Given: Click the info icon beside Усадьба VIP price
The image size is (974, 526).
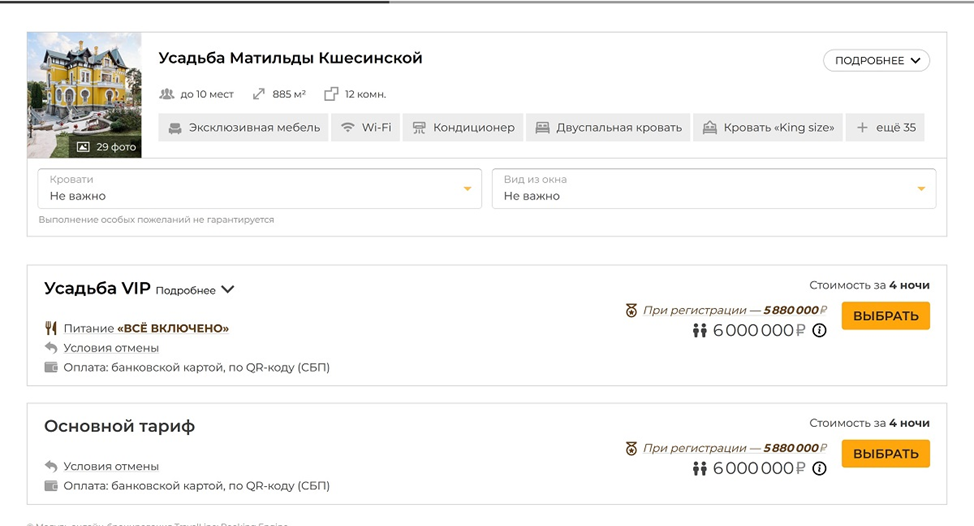Looking at the screenshot, I should [x=820, y=331].
